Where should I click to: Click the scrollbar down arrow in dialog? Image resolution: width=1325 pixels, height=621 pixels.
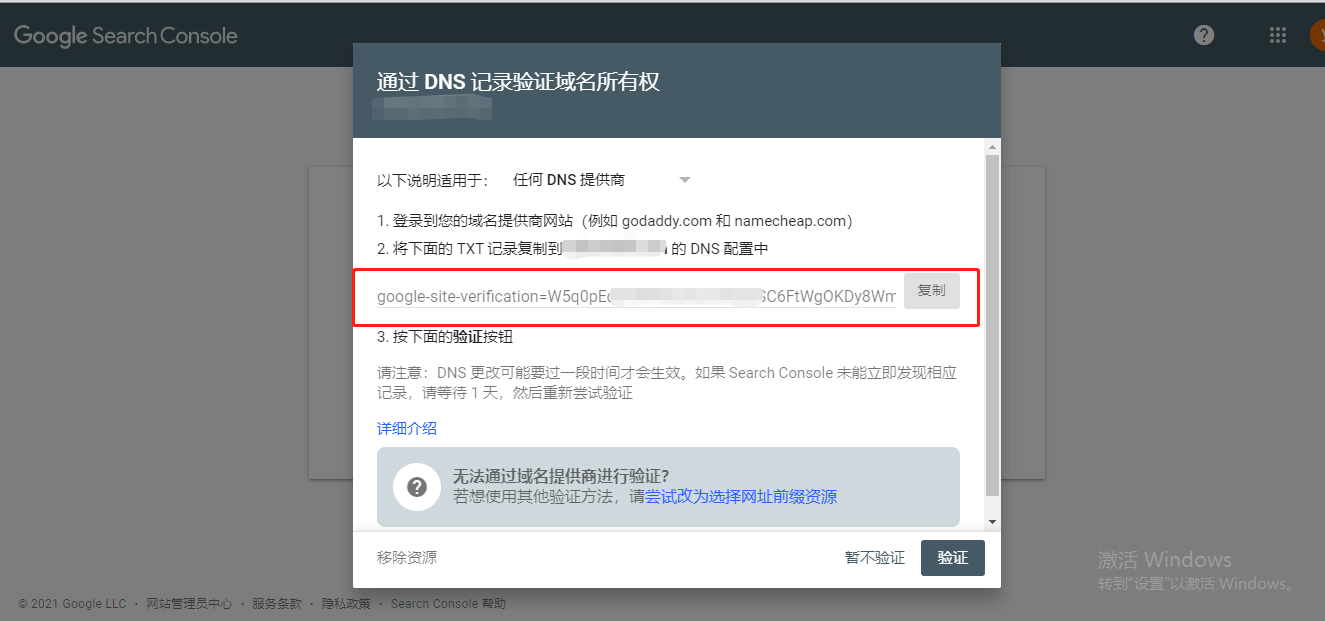(x=992, y=522)
